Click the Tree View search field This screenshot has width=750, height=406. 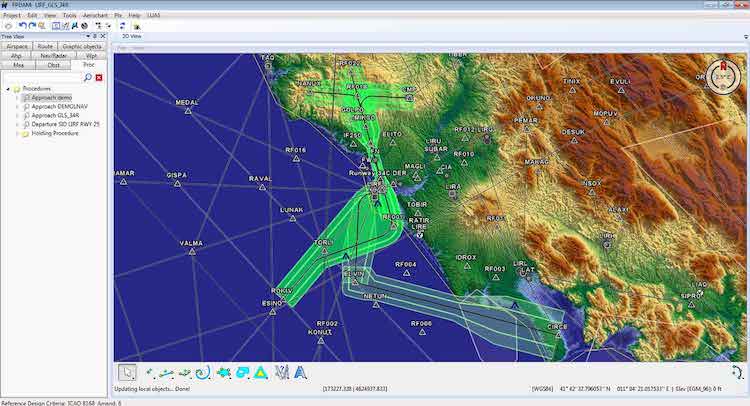click(x=42, y=77)
